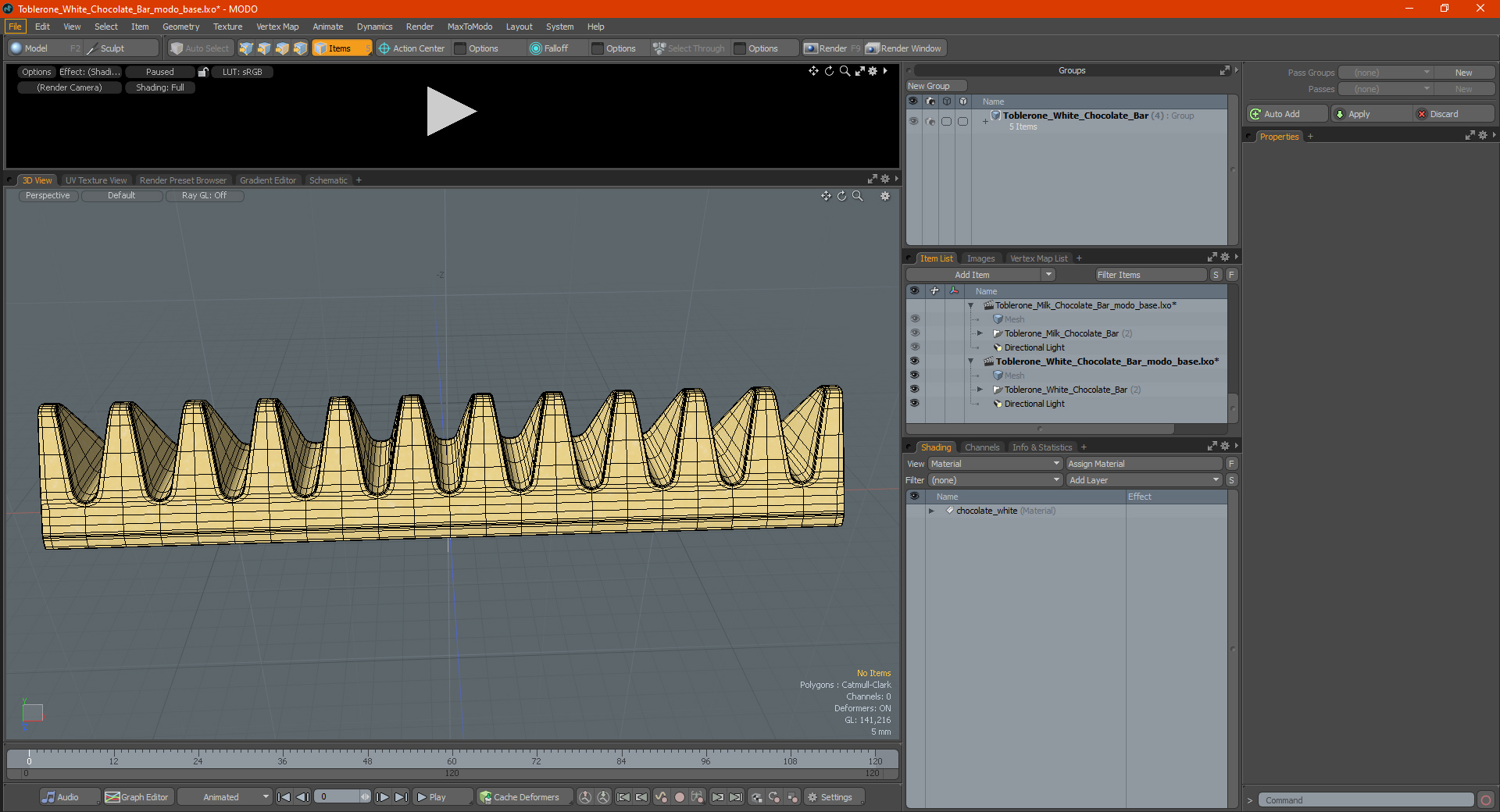
Task: Switch to UV Texture View tab
Action: [x=95, y=180]
